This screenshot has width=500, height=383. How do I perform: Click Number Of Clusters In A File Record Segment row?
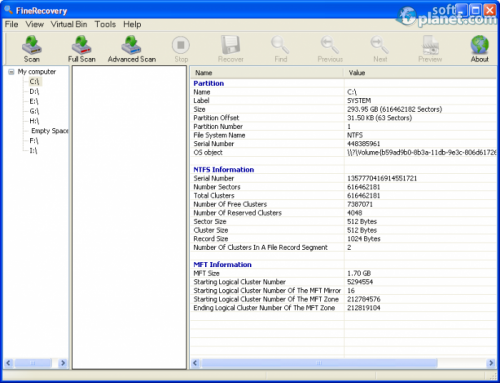[x=343, y=248]
